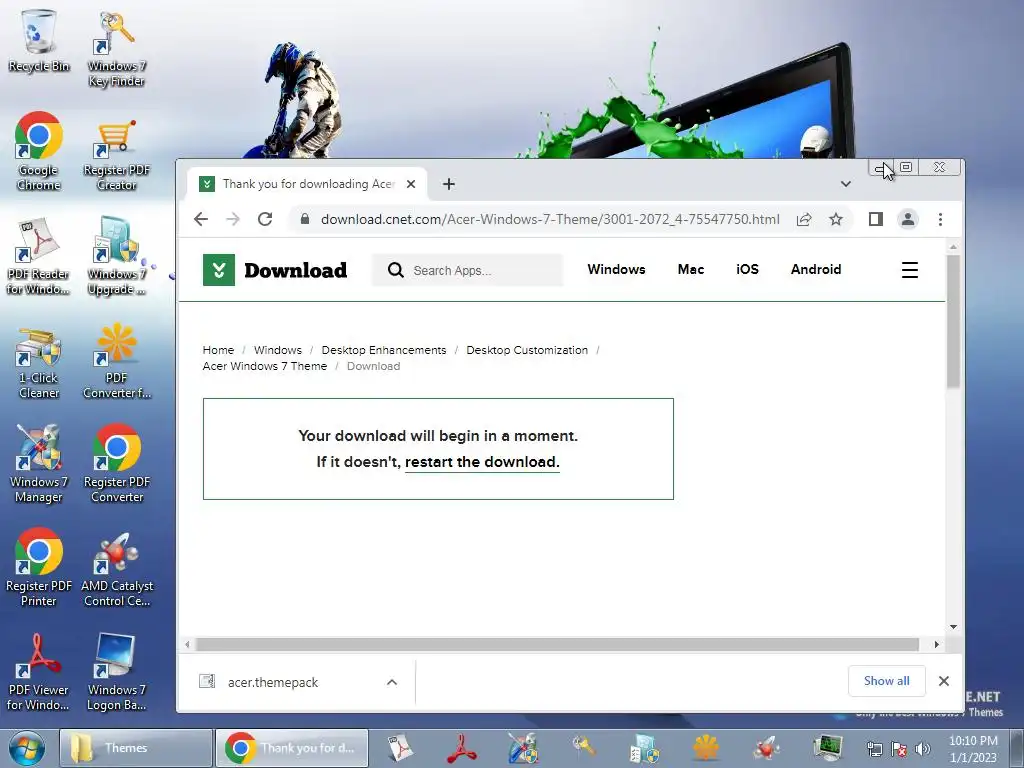The width and height of the screenshot is (1024, 768).
Task: Click Show all downloads button
Action: coord(886,681)
